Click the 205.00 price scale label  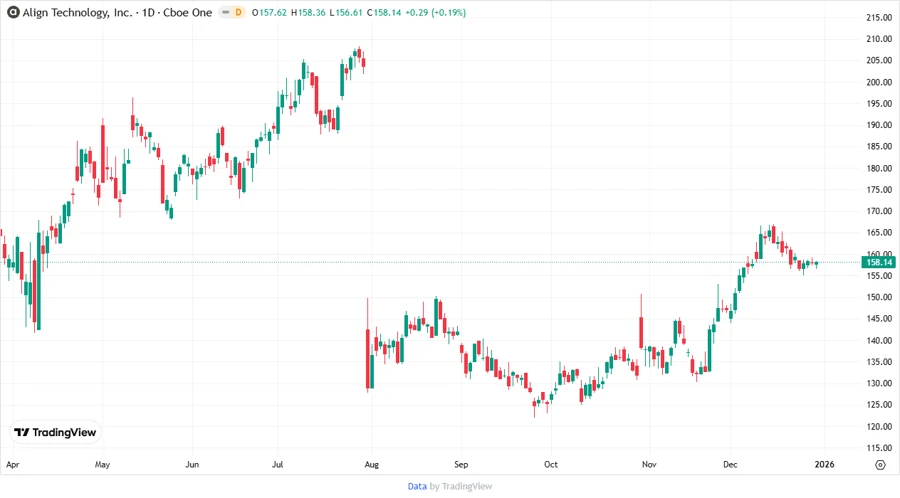click(879, 60)
